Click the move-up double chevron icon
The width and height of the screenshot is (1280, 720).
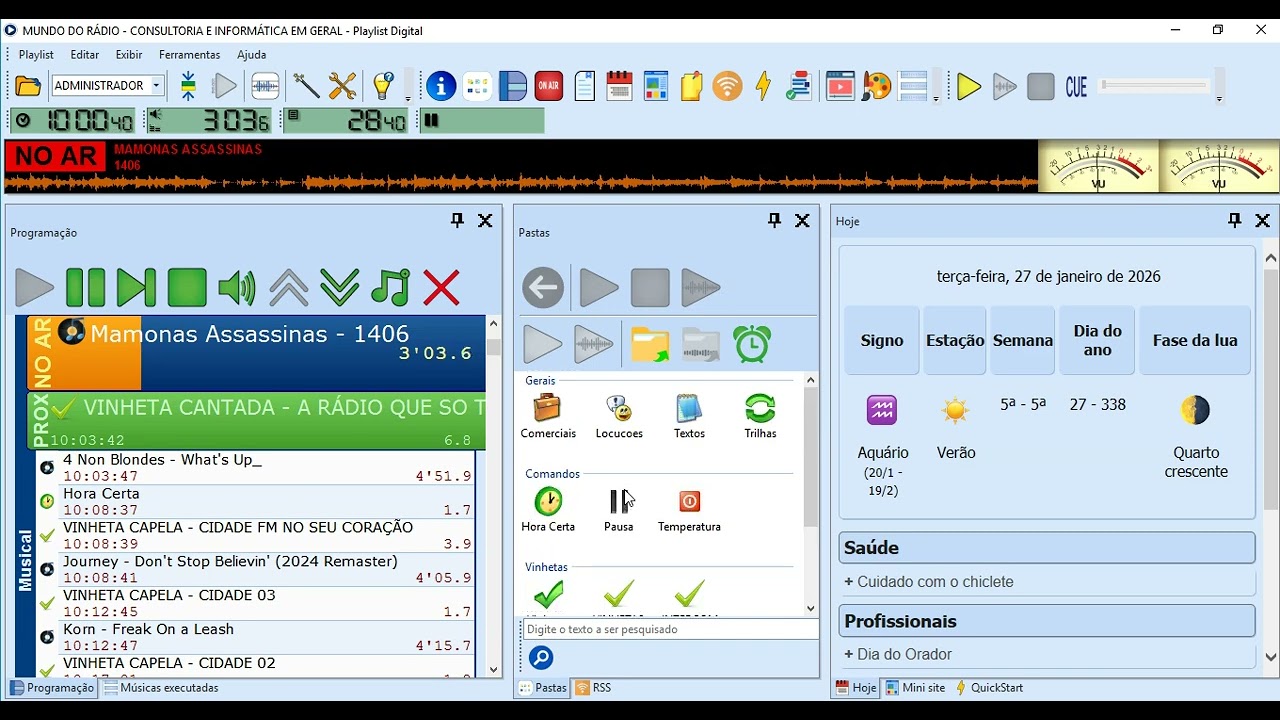point(289,288)
